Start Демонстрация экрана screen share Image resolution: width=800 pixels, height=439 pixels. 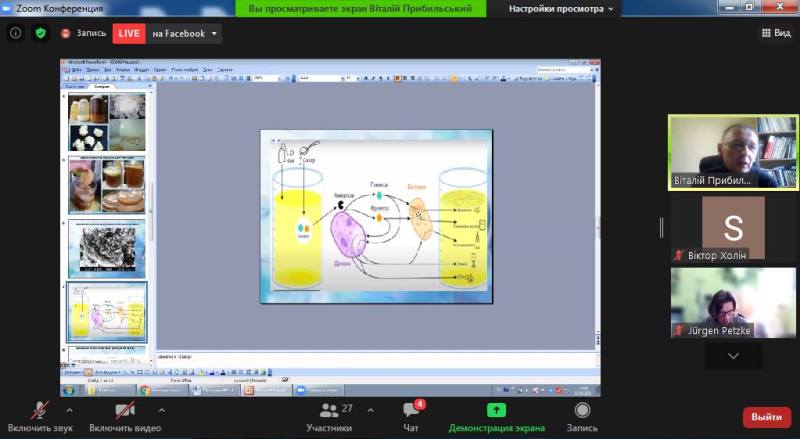click(x=496, y=417)
